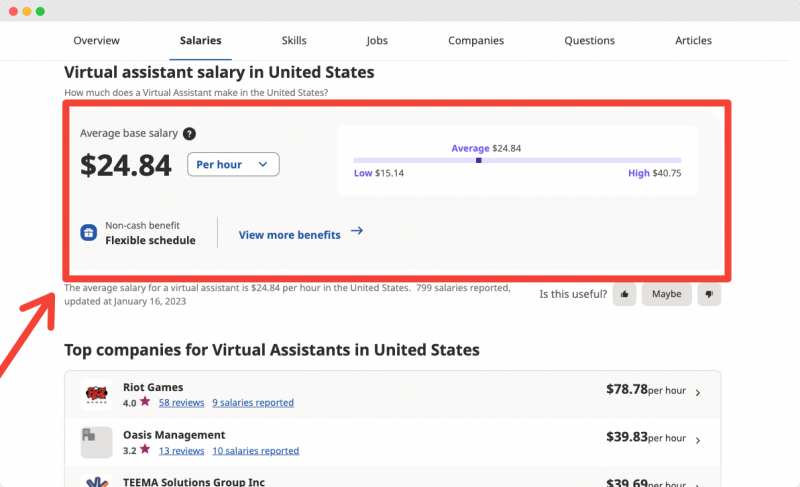The width and height of the screenshot is (800, 487).
Task: Select the Salaries tab
Action: tap(201, 40)
